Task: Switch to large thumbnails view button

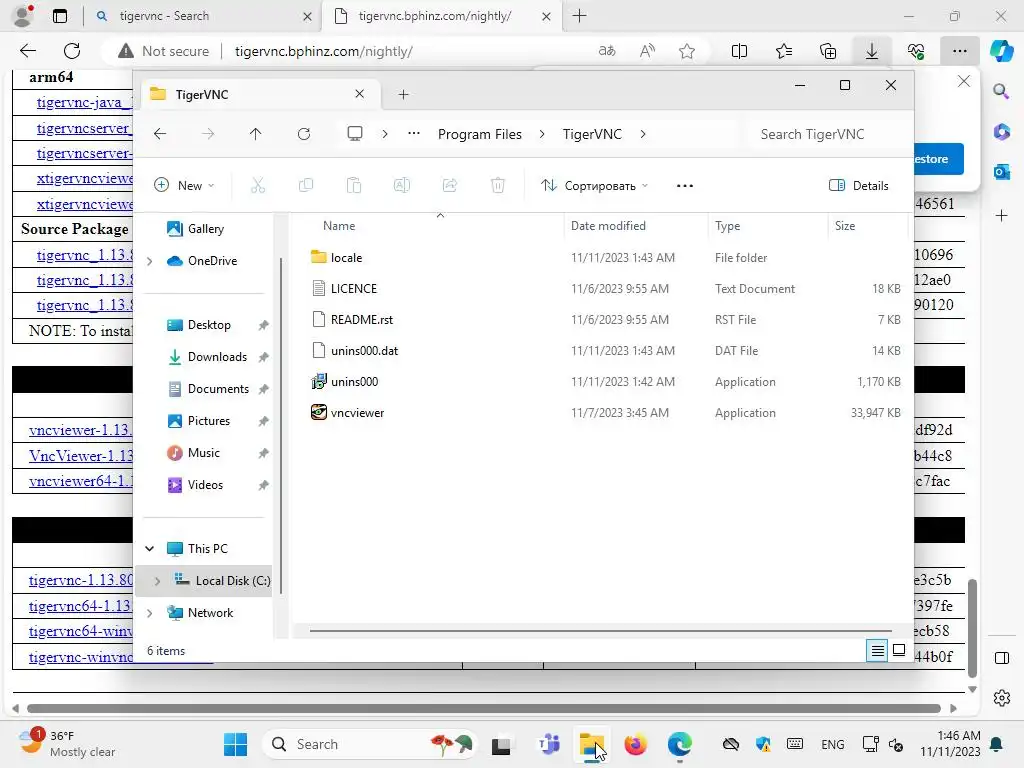Action: [899, 650]
